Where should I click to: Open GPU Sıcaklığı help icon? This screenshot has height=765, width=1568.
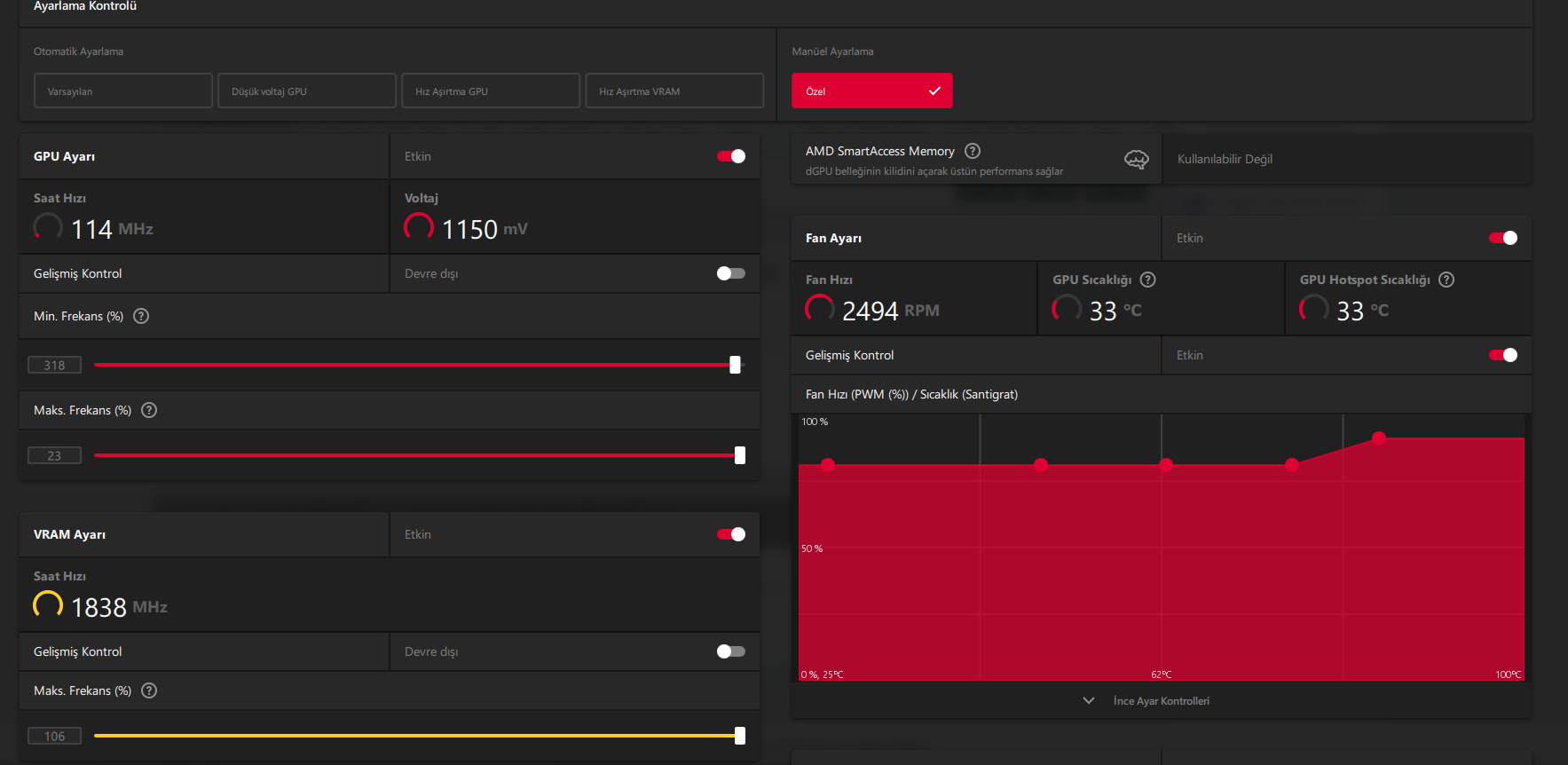pyautogui.click(x=1148, y=280)
